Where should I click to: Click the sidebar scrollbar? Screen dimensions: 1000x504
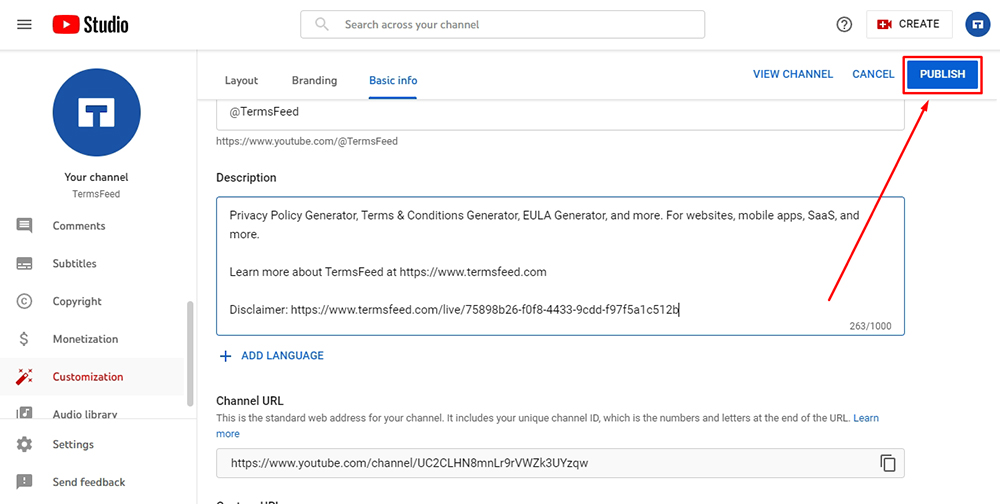tap(189, 353)
